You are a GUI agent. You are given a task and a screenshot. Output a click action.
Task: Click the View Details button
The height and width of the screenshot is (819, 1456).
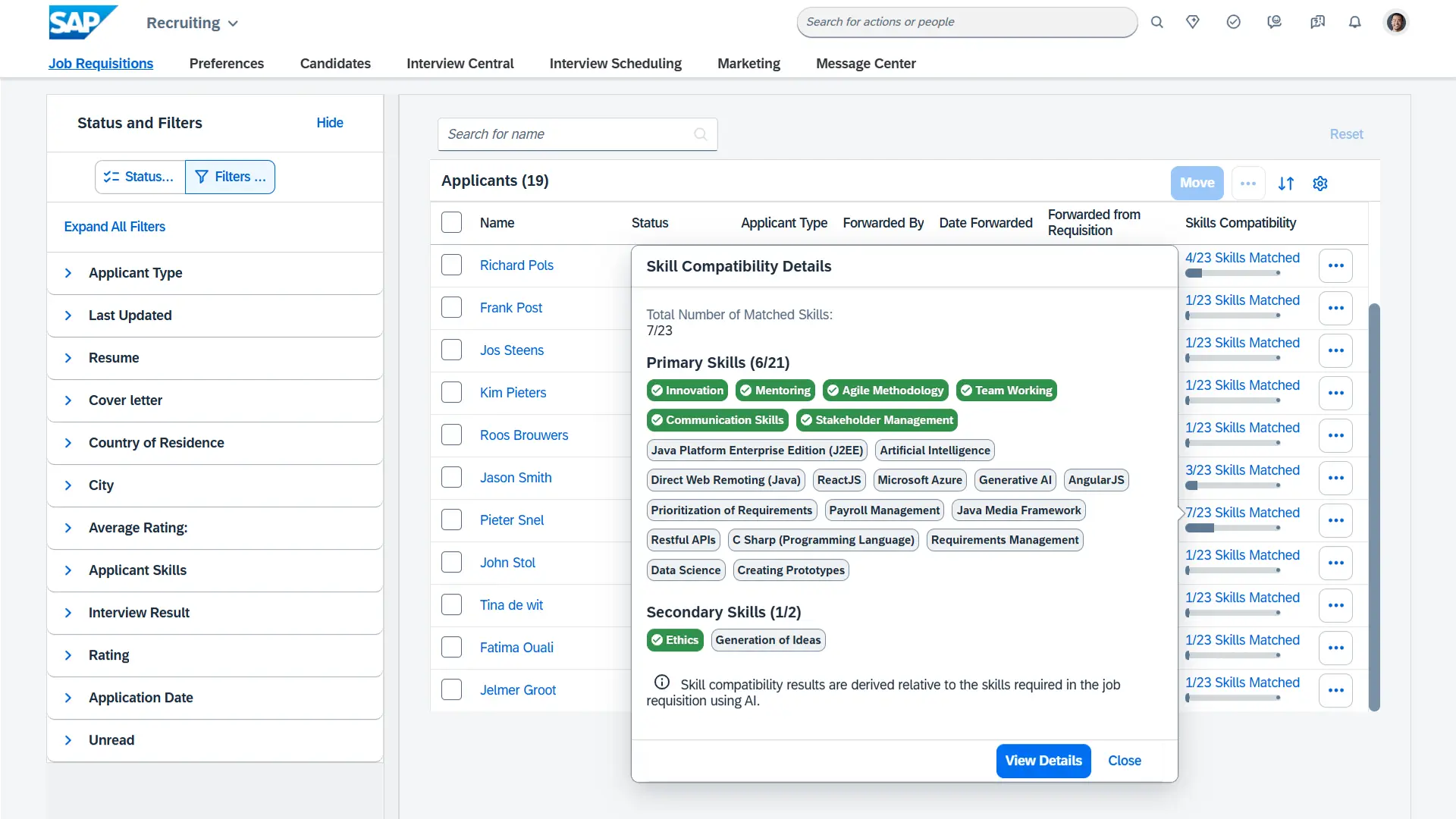(1043, 761)
